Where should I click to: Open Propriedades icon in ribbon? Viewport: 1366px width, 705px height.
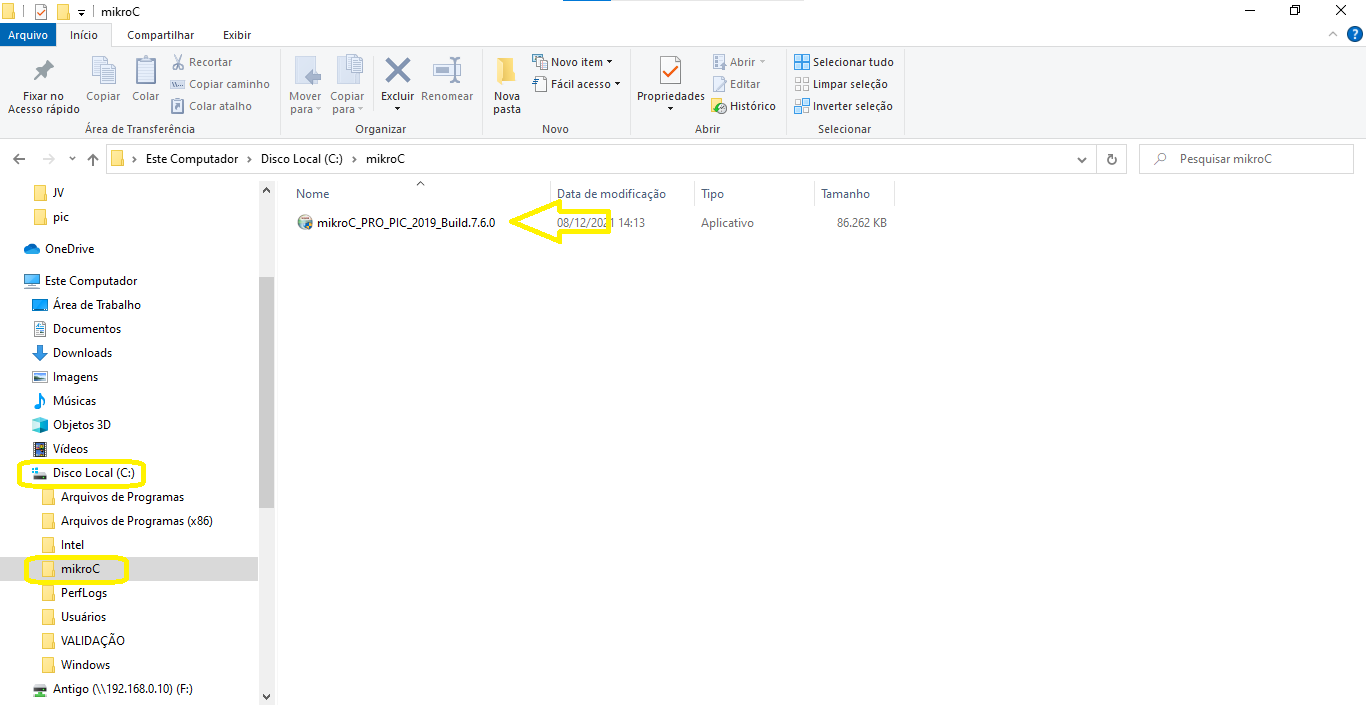click(670, 72)
